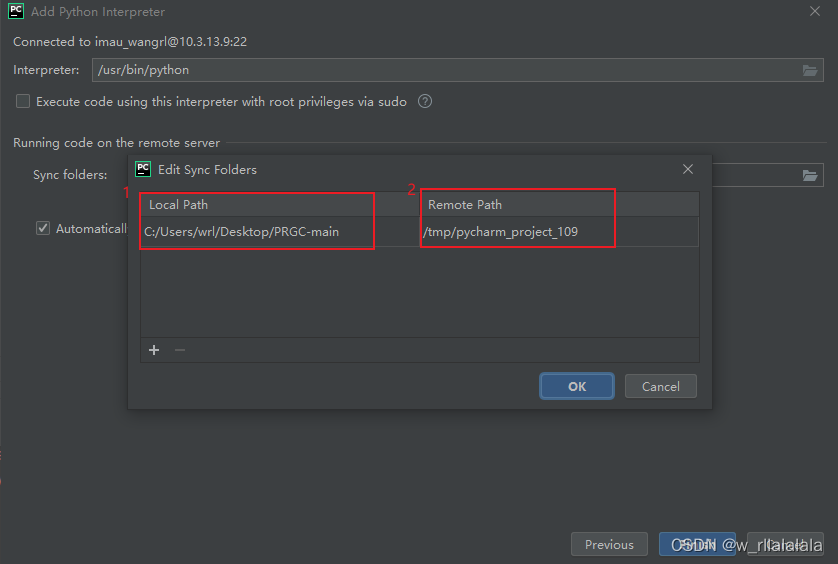838x564 pixels.
Task: Click the PyCharm logo in Add Python Interpreter title
Action: pyautogui.click(x=16, y=11)
